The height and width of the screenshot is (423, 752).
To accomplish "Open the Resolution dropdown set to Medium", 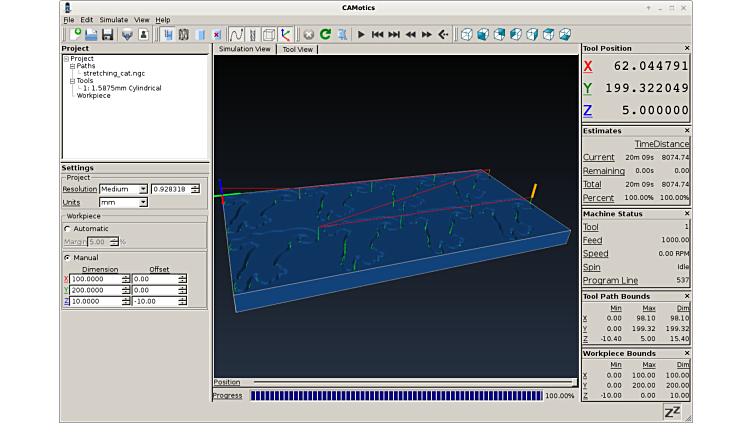I will 123,188.
